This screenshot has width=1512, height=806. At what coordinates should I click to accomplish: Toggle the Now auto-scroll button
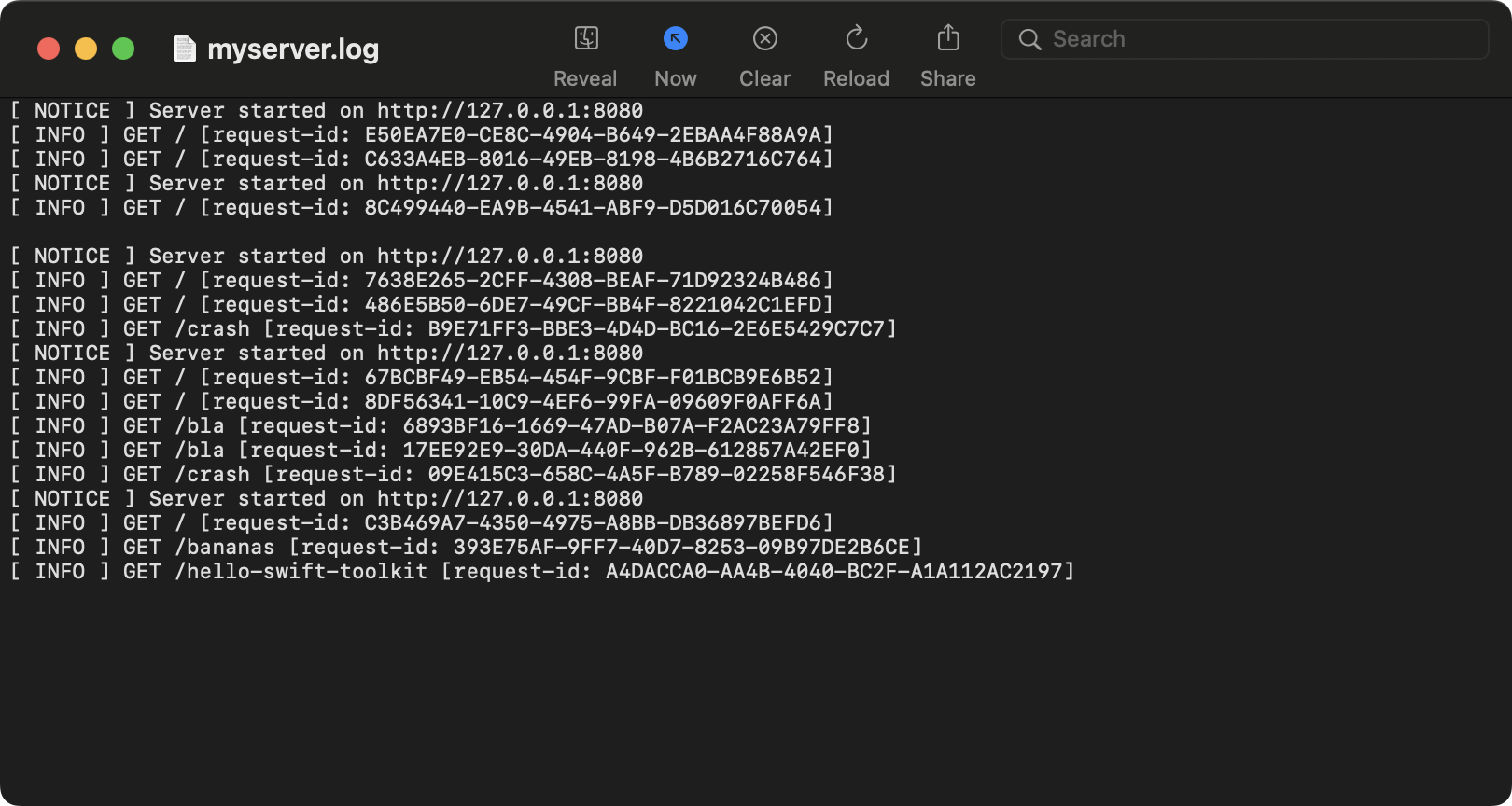pyautogui.click(x=675, y=38)
